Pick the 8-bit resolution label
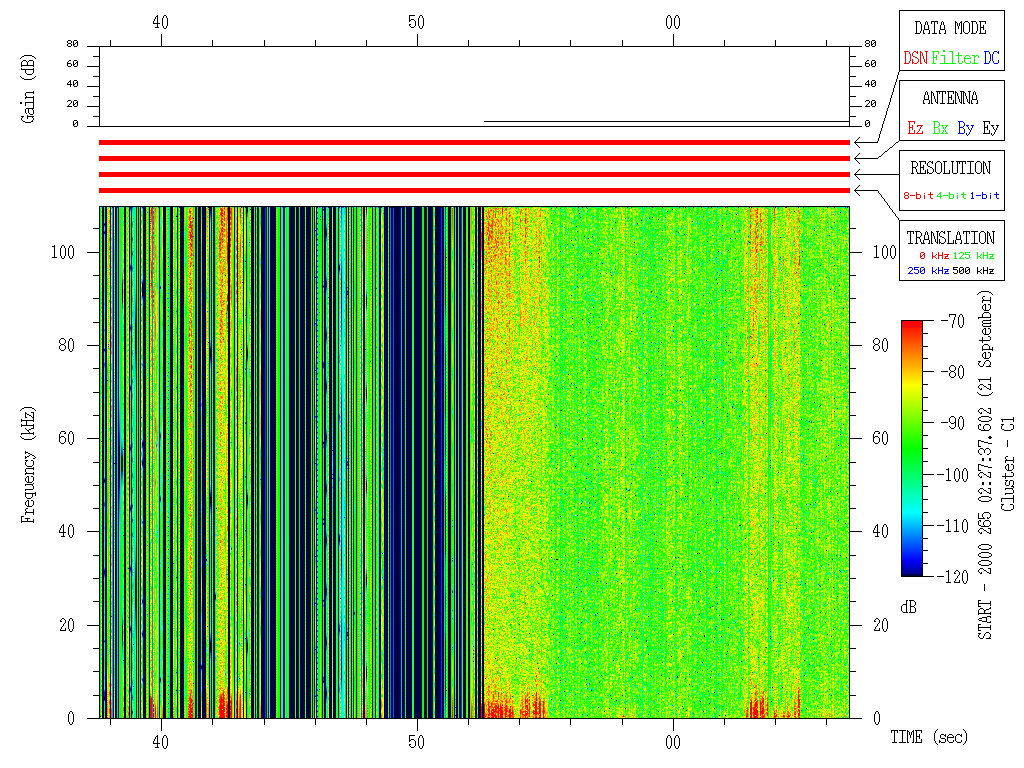1024x768 pixels. [919, 196]
